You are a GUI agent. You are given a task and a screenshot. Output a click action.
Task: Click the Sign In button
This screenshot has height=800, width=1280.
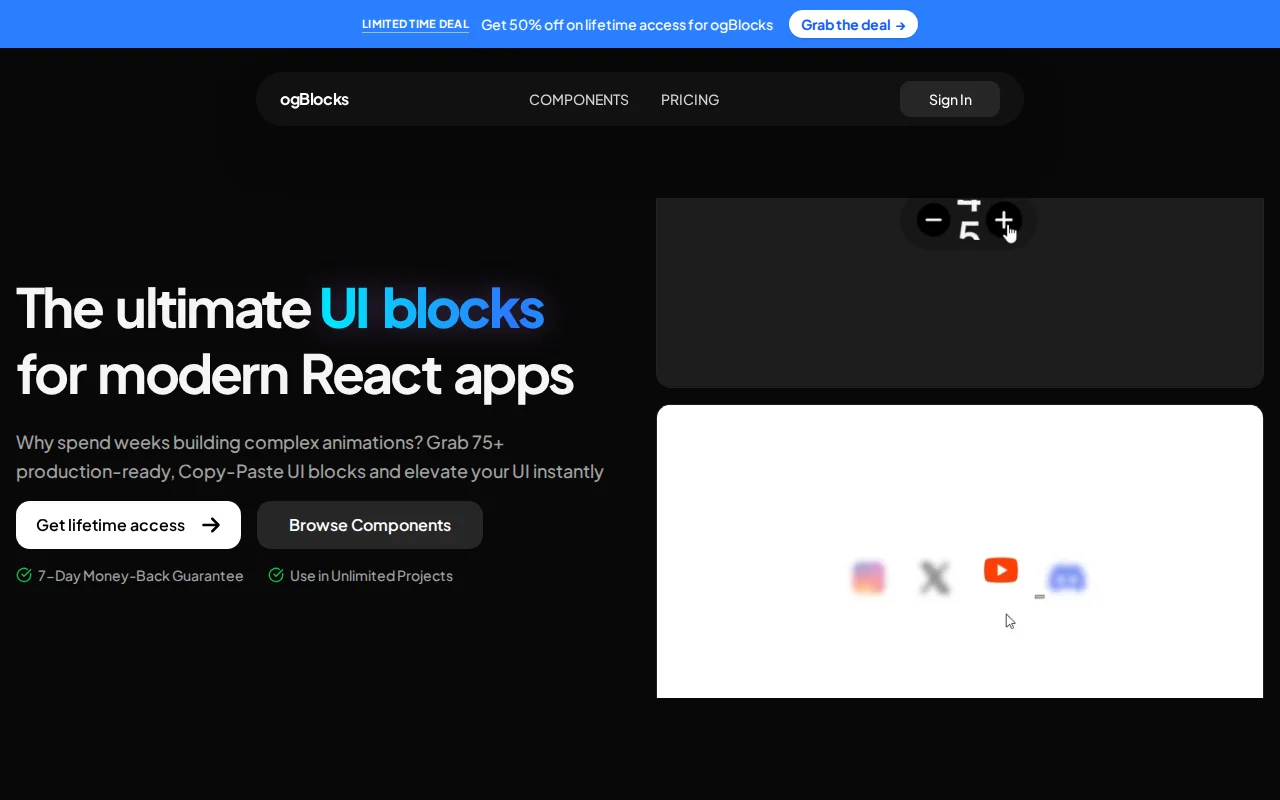950,99
